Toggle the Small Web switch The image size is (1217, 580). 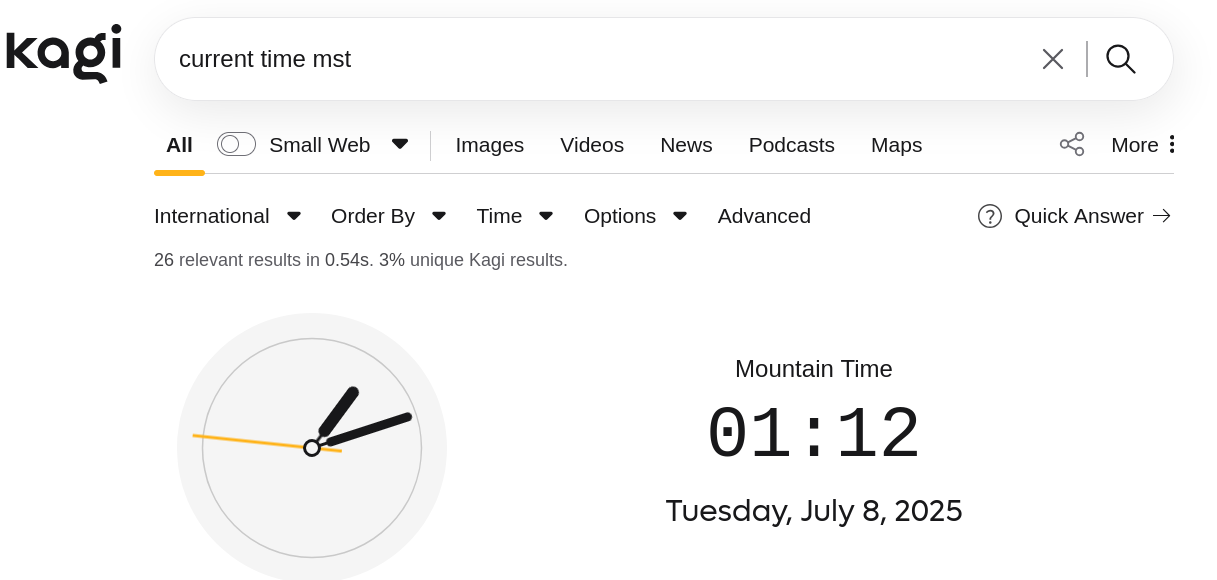click(x=236, y=145)
